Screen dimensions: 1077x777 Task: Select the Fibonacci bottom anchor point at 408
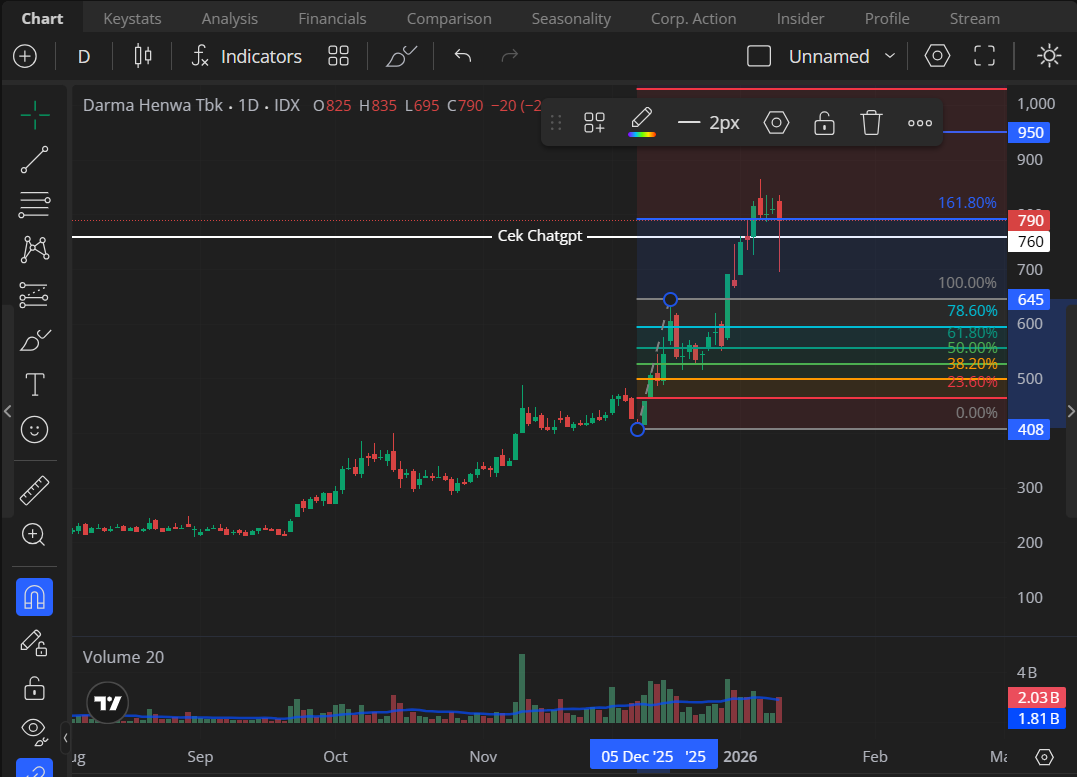pos(637,429)
